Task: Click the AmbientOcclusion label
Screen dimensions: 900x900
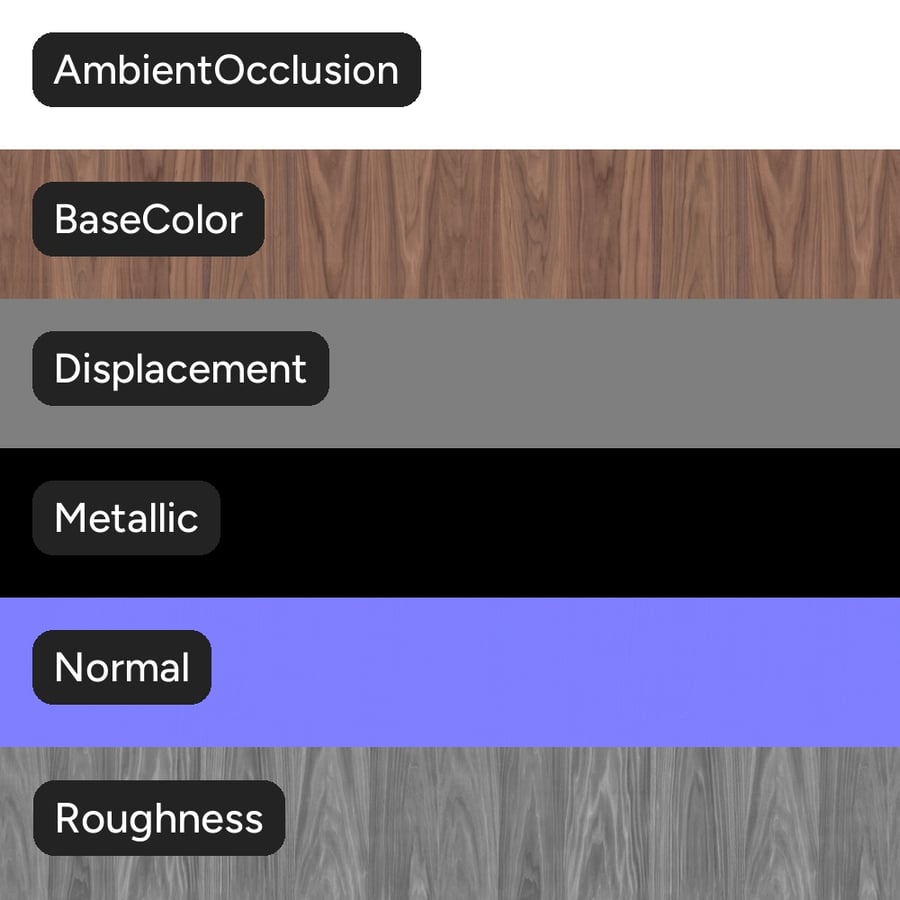Action: tap(227, 69)
